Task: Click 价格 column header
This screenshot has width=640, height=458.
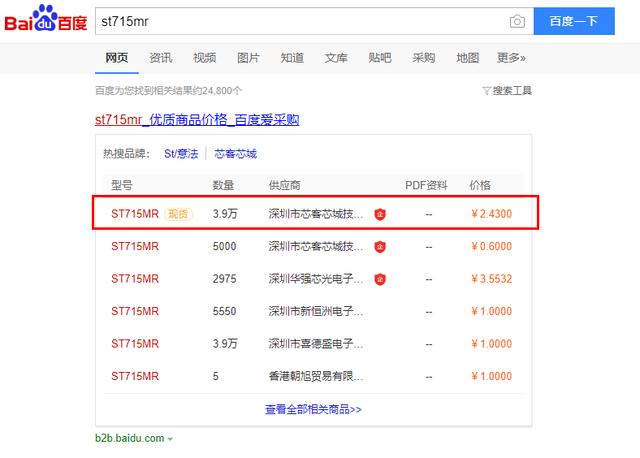Action: point(480,185)
